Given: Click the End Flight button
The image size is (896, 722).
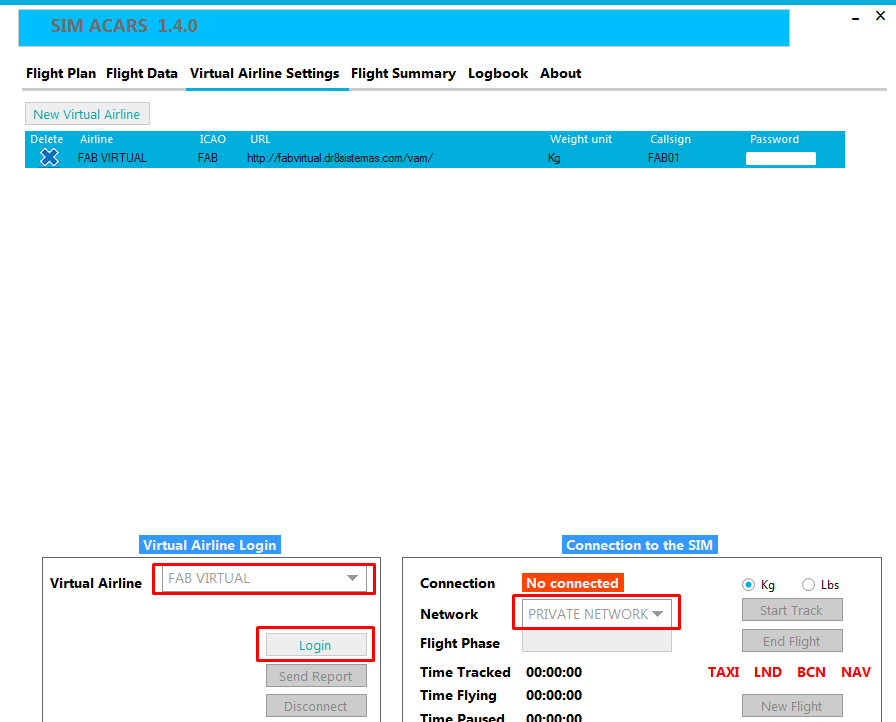Looking at the screenshot, I should tap(792, 641).
